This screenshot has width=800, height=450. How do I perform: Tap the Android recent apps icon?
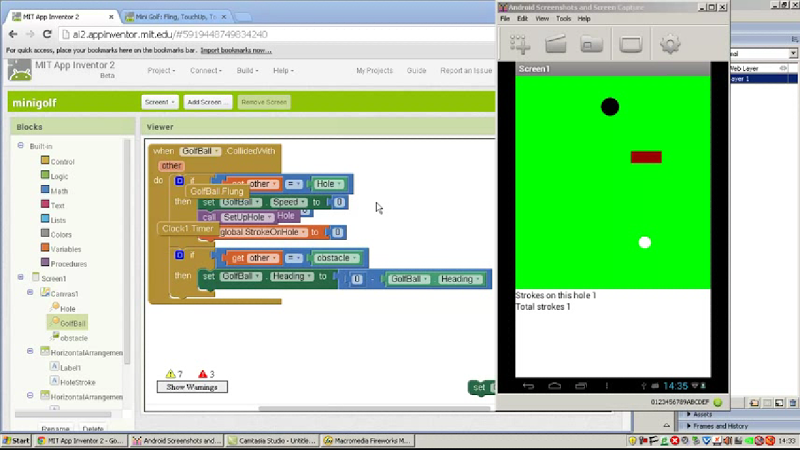(x=581, y=386)
